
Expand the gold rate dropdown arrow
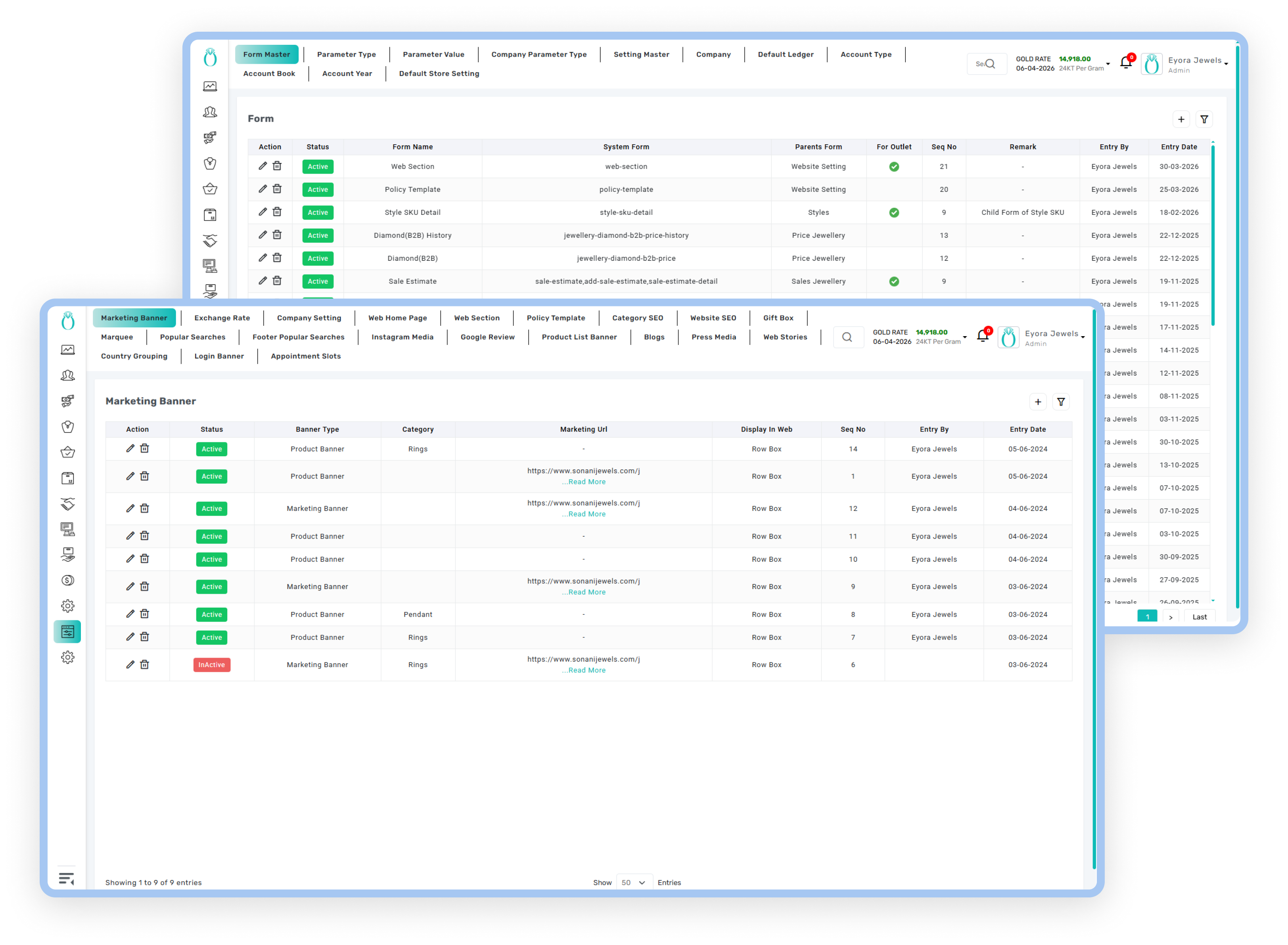965,337
